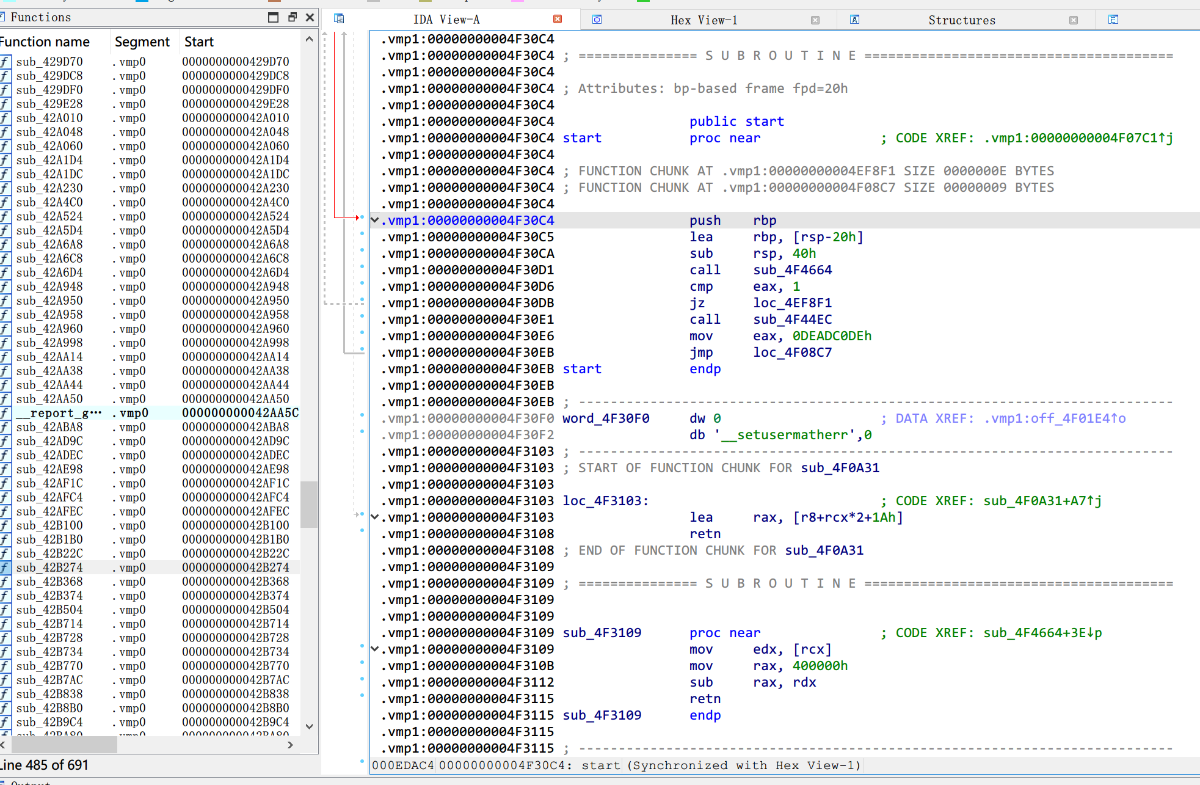The image size is (1200, 785).
Task: Click the Hex View-1 tab icon
Action: coord(597,19)
